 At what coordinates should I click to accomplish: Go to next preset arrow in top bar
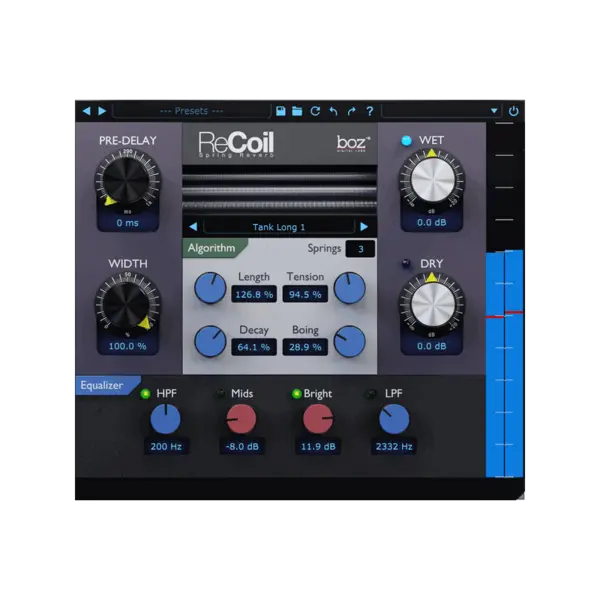click(102, 111)
